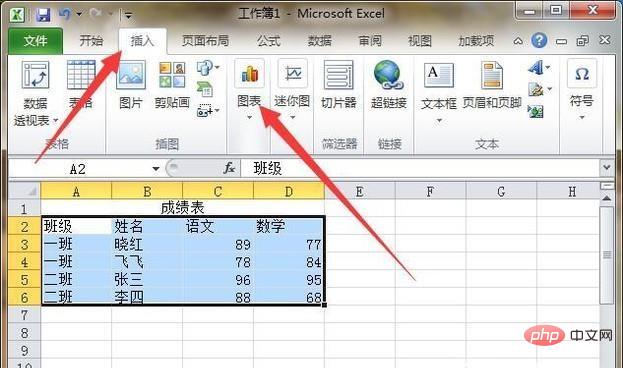Add 页眉和页脚 header and footer
Screen dimensions: 623x368
pos(492,86)
